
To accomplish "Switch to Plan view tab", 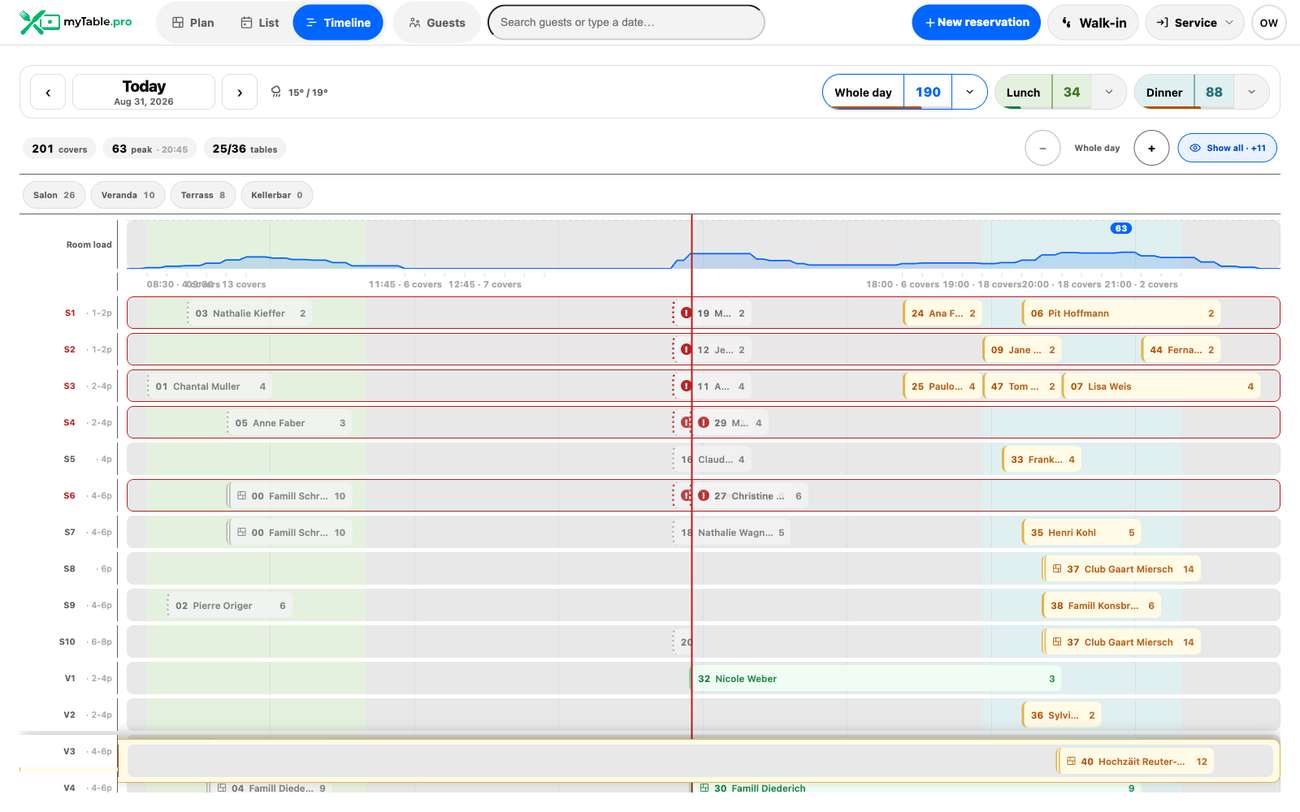I will click(x=193, y=22).
